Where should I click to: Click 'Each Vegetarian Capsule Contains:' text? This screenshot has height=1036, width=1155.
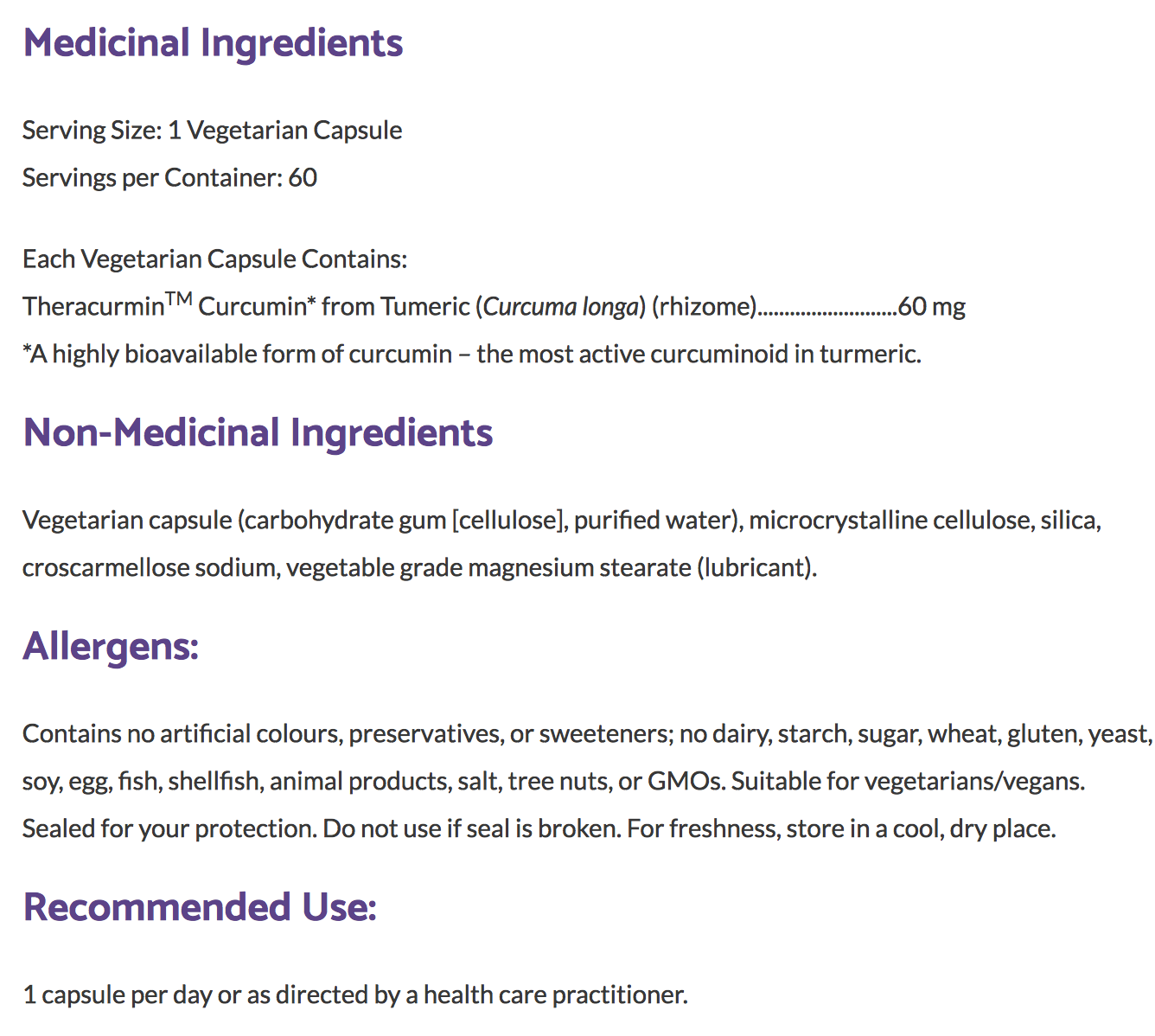(214, 259)
